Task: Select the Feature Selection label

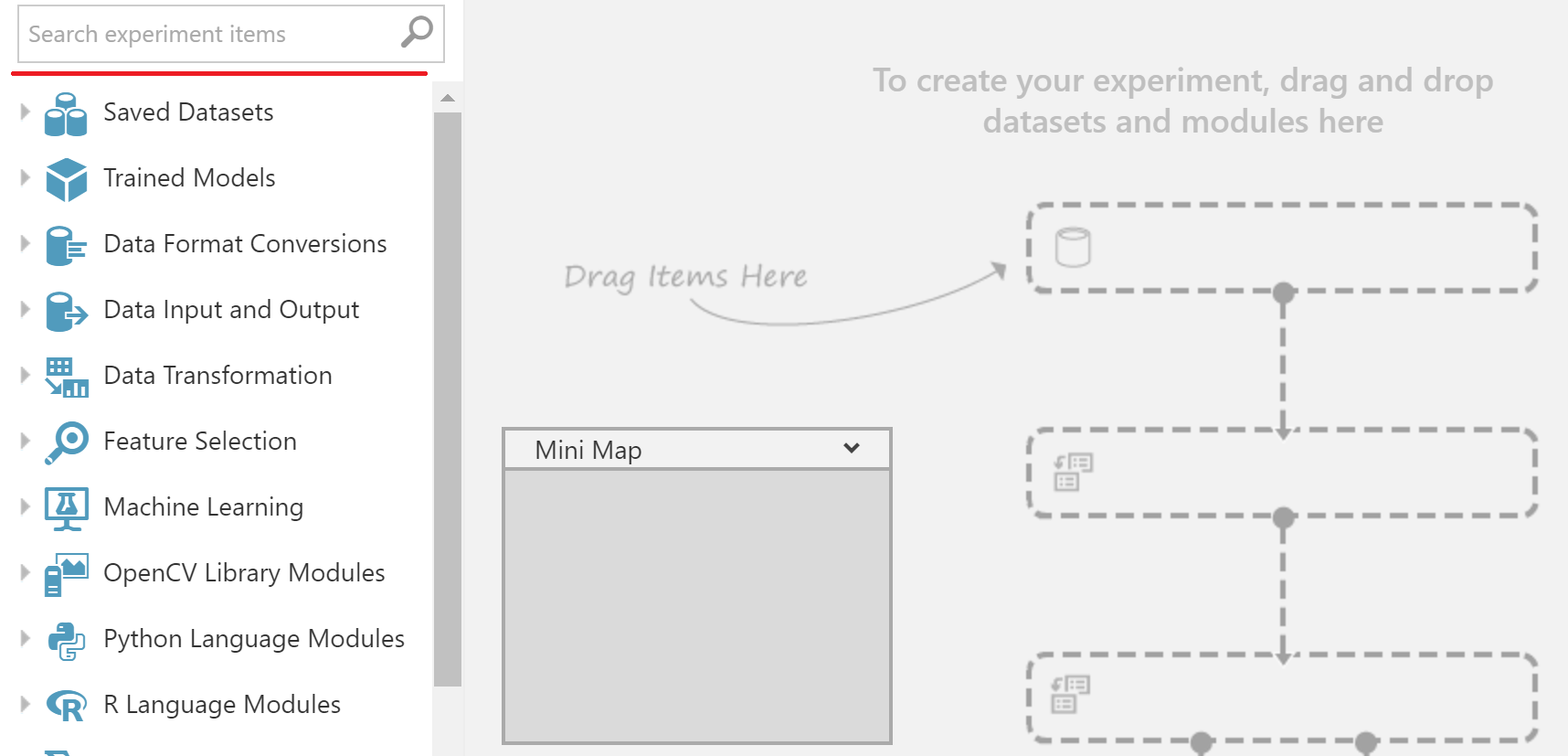Action: (x=200, y=441)
